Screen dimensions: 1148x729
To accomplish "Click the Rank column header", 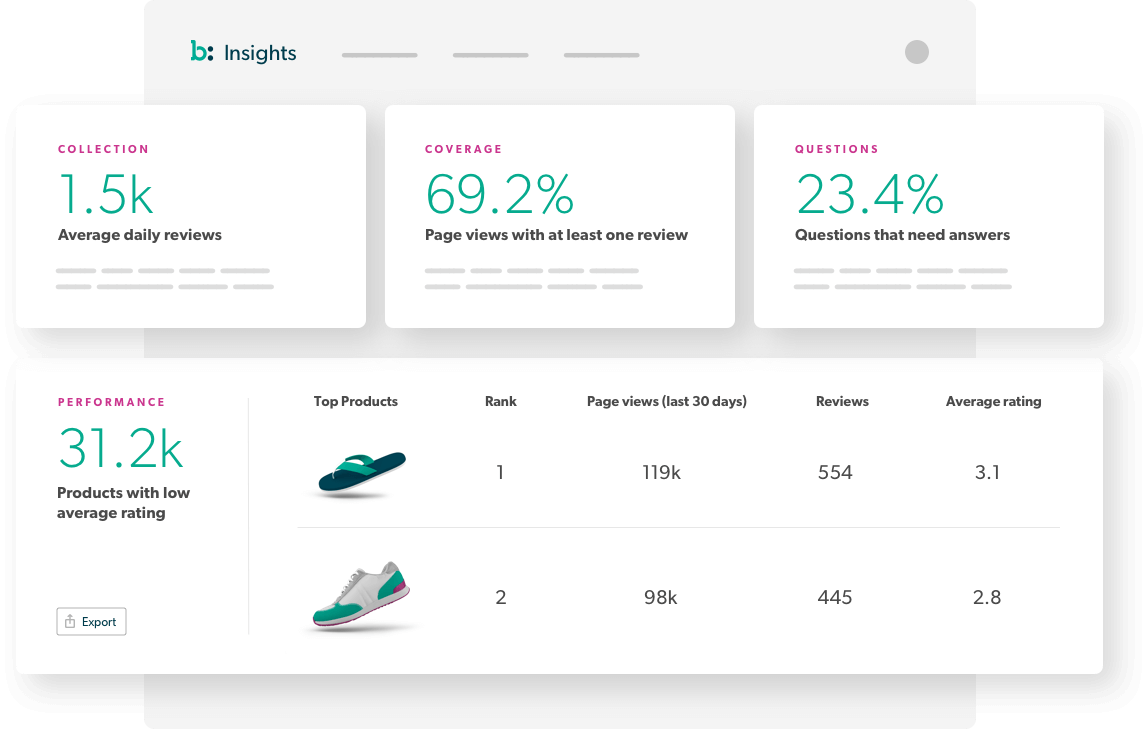I will pyautogui.click(x=500, y=401).
